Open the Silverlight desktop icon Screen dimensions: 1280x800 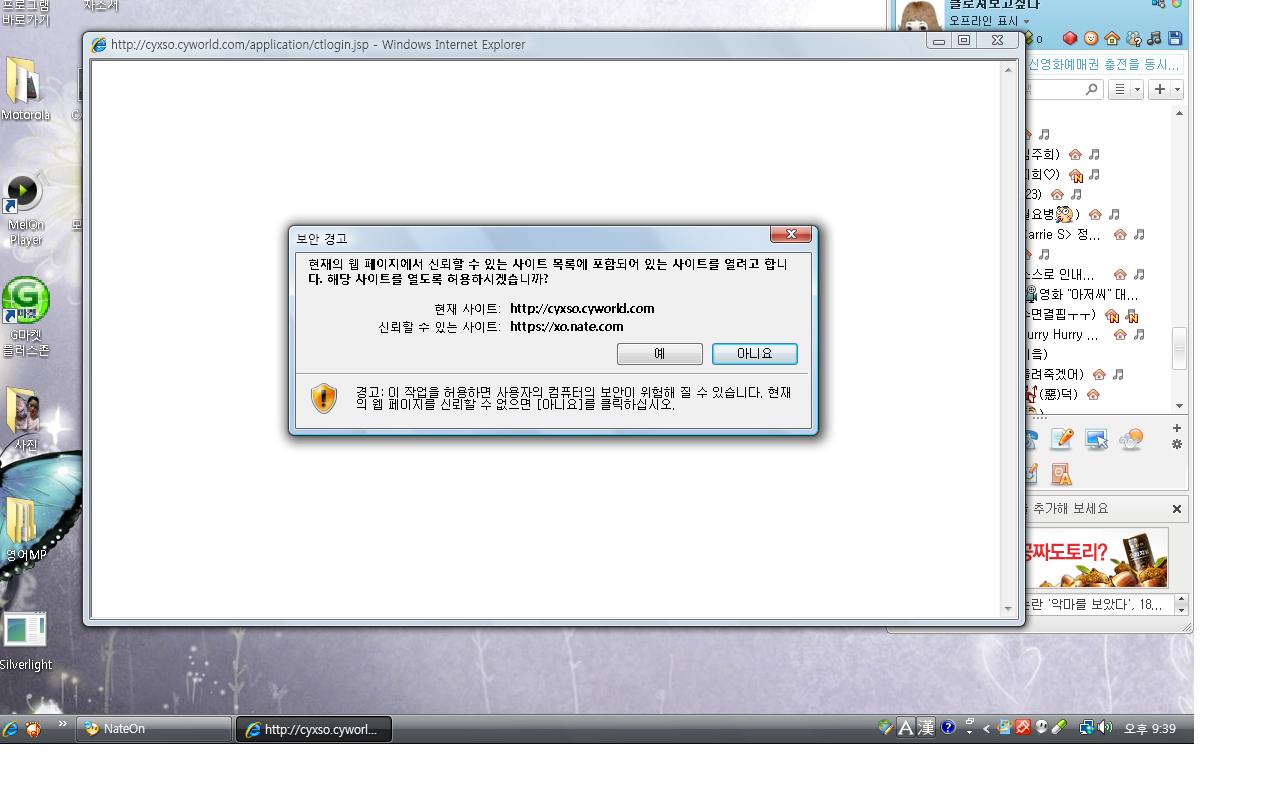point(25,641)
